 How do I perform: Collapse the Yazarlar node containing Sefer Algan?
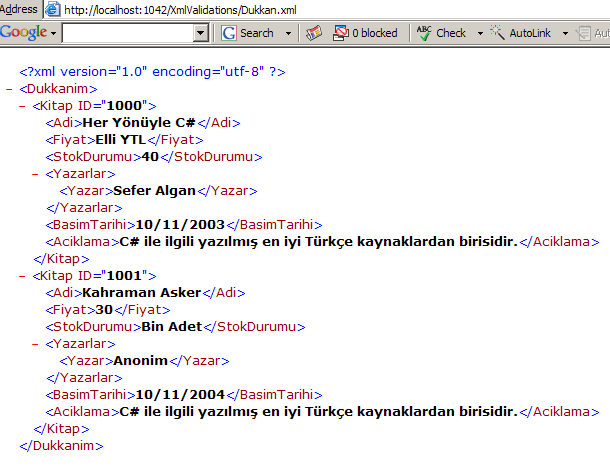(36, 174)
